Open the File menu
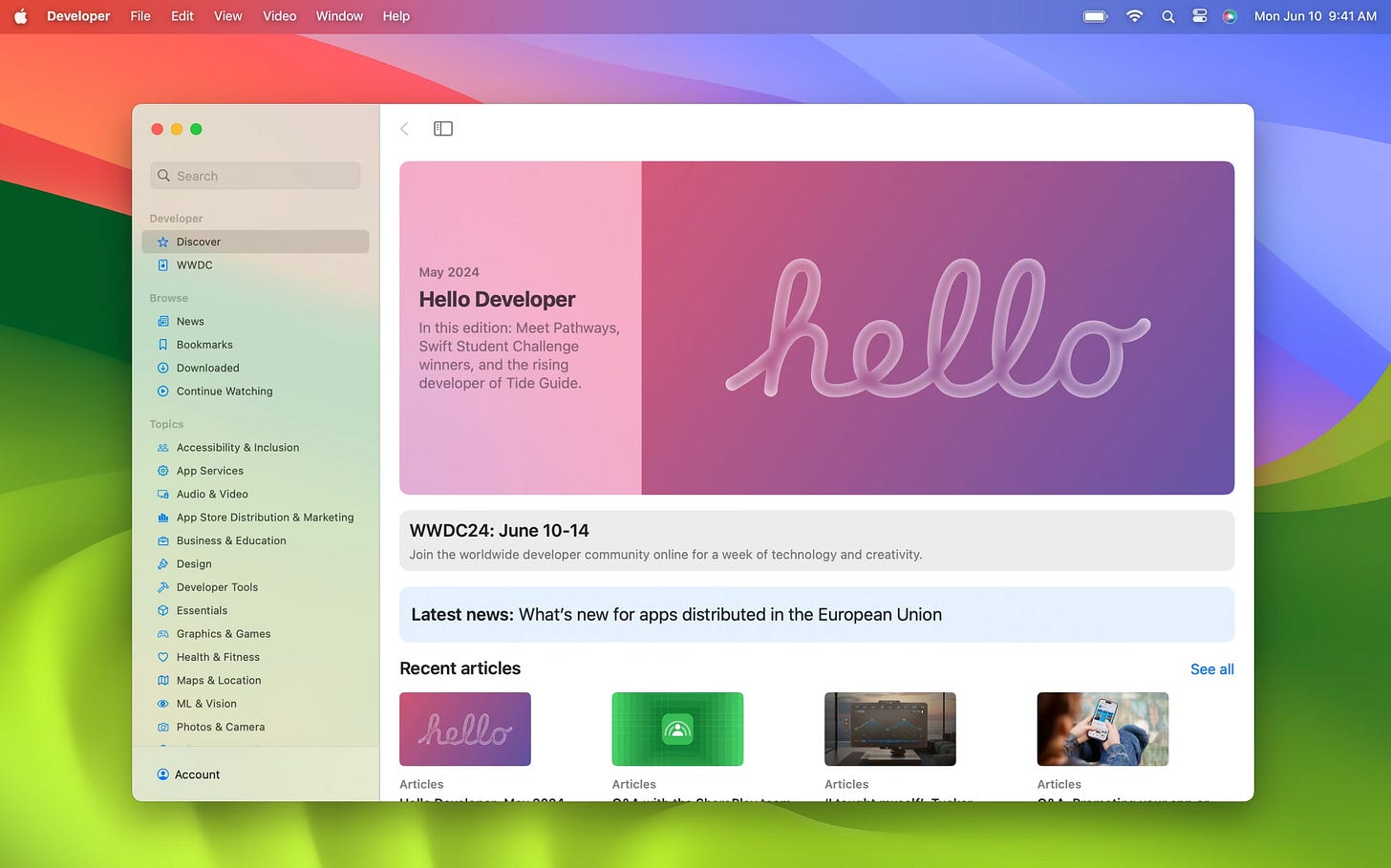 pyautogui.click(x=140, y=16)
